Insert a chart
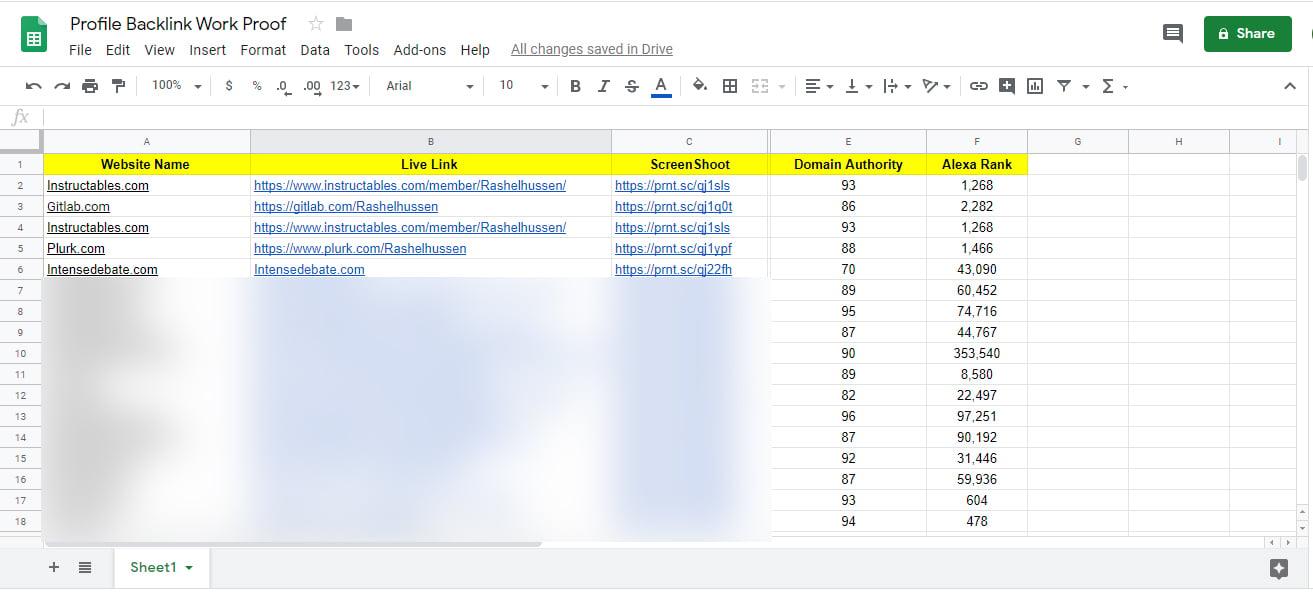Viewport: 1313px width, 592px height. (1034, 86)
